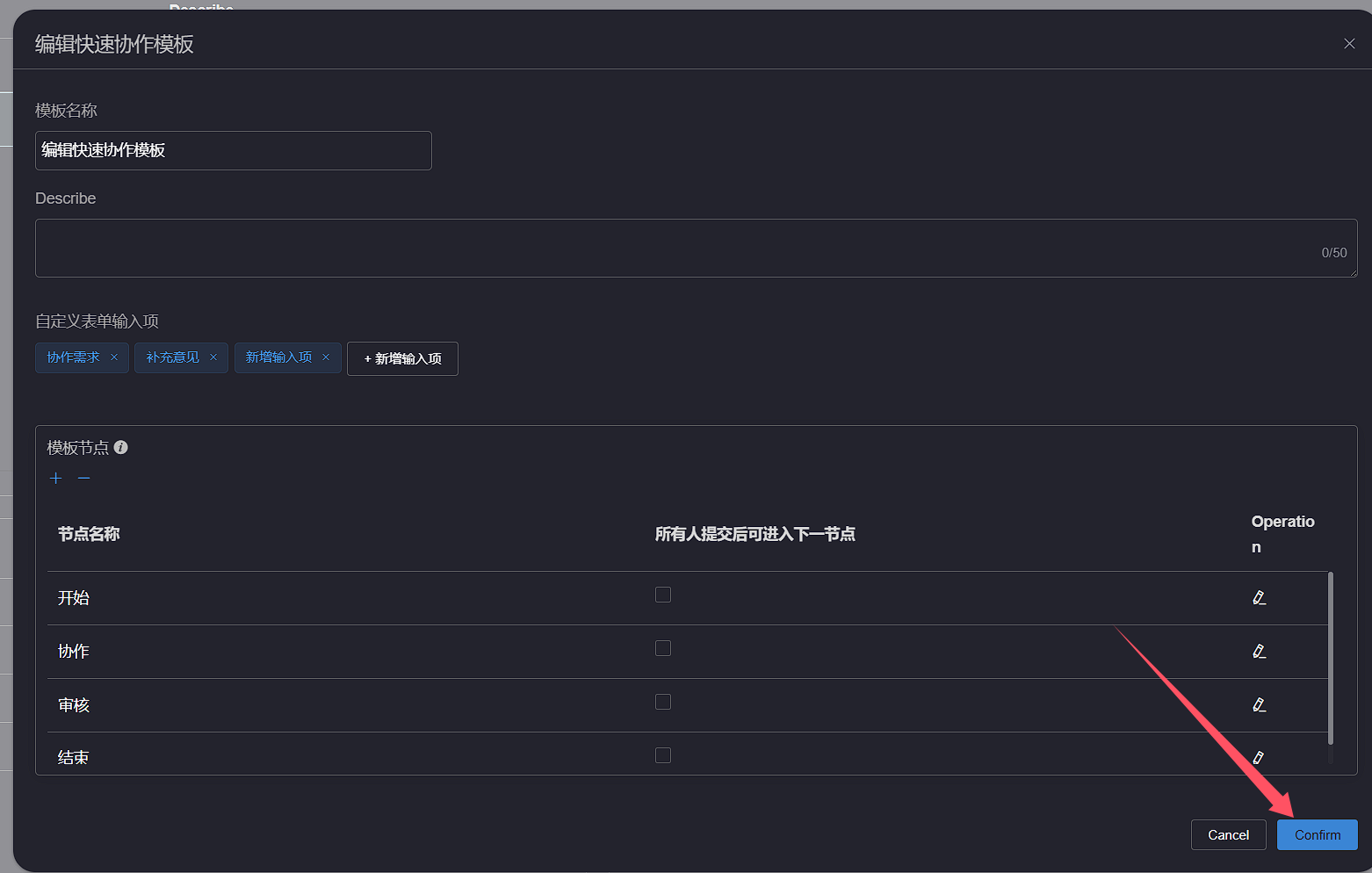Click into the Describe text area

click(697, 249)
